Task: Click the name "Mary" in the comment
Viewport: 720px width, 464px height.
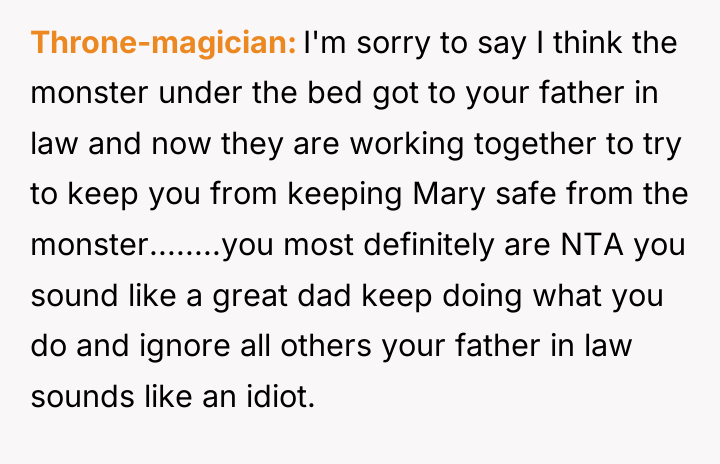Action: click(449, 195)
